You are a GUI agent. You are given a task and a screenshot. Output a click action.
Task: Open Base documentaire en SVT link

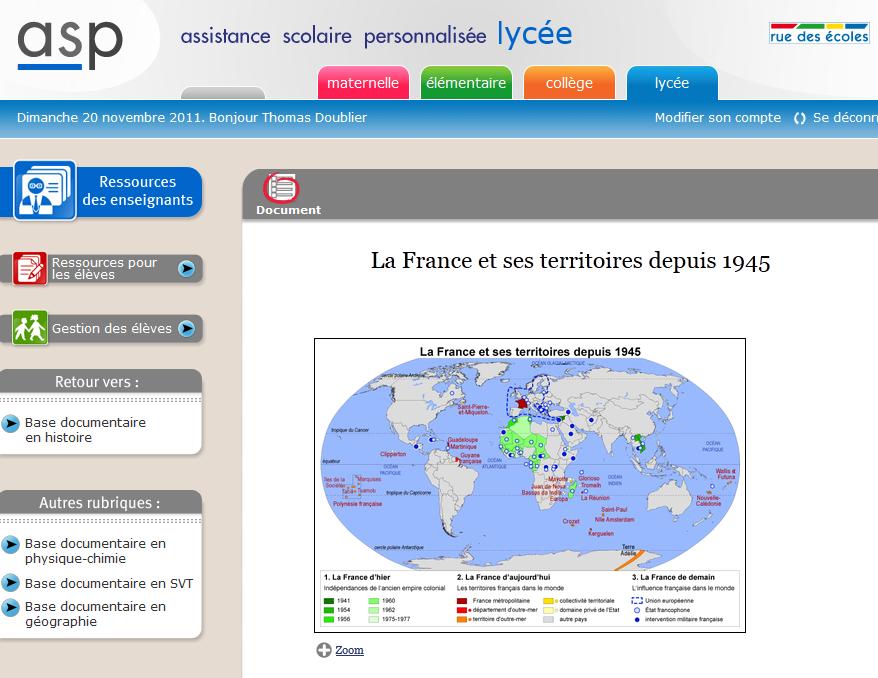(108, 583)
